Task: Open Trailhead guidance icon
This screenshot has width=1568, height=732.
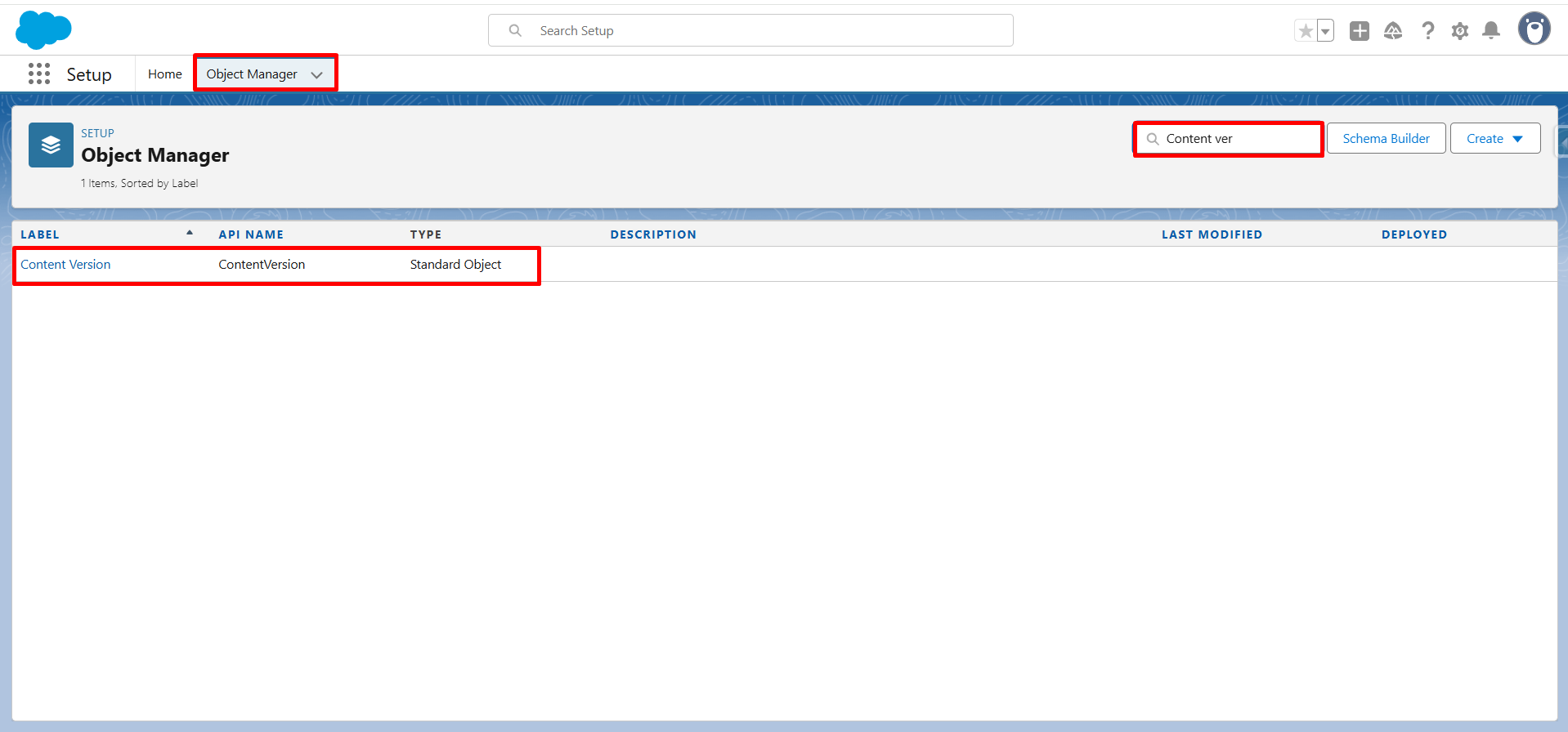Action: (1393, 31)
